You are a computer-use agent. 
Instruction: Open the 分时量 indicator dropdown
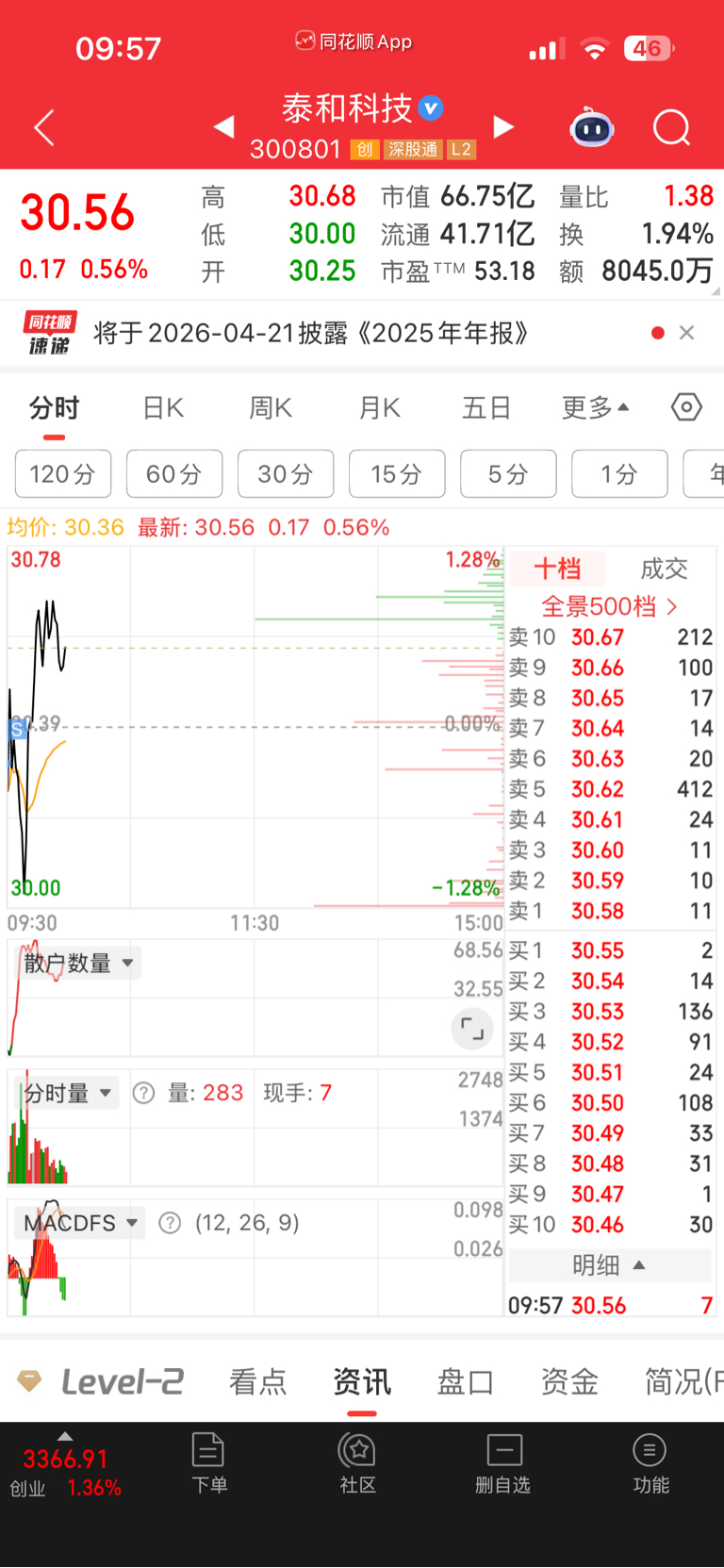tap(68, 1093)
